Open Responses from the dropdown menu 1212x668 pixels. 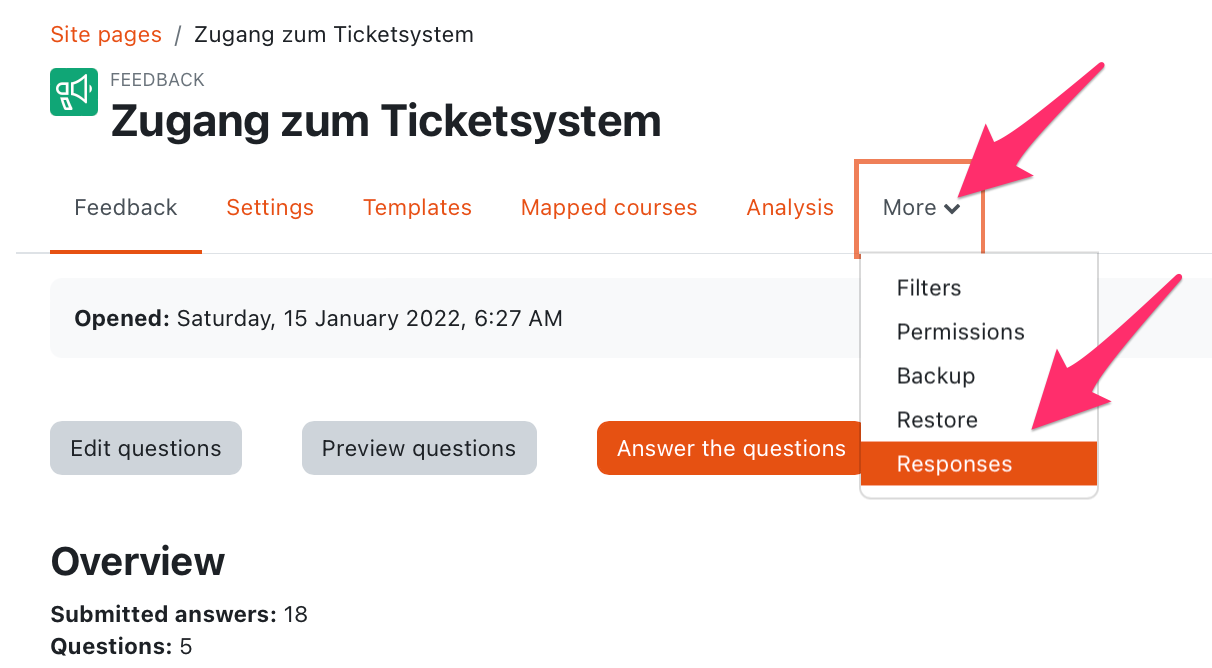click(x=979, y=464)
